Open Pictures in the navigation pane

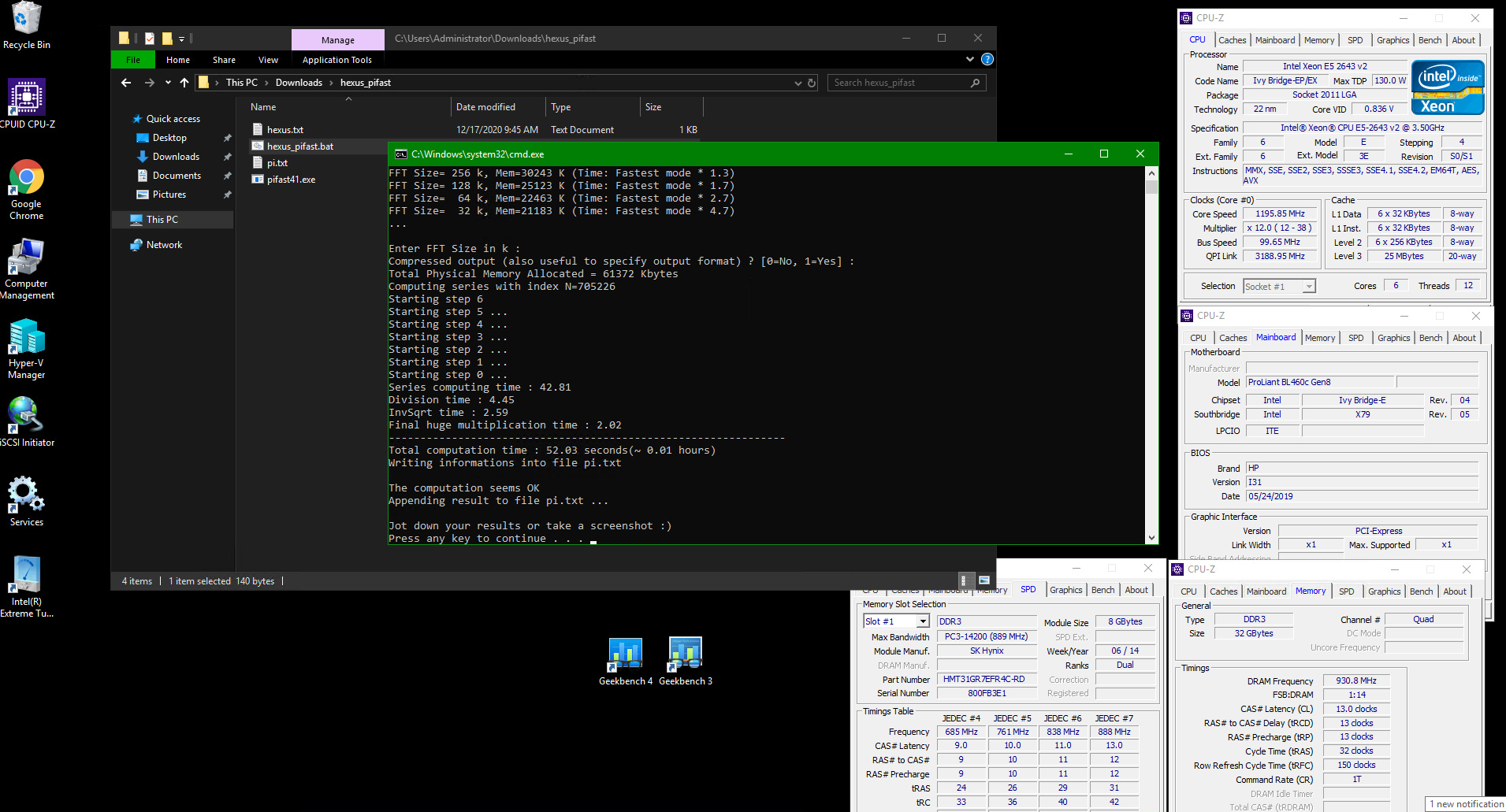point(169,195)
